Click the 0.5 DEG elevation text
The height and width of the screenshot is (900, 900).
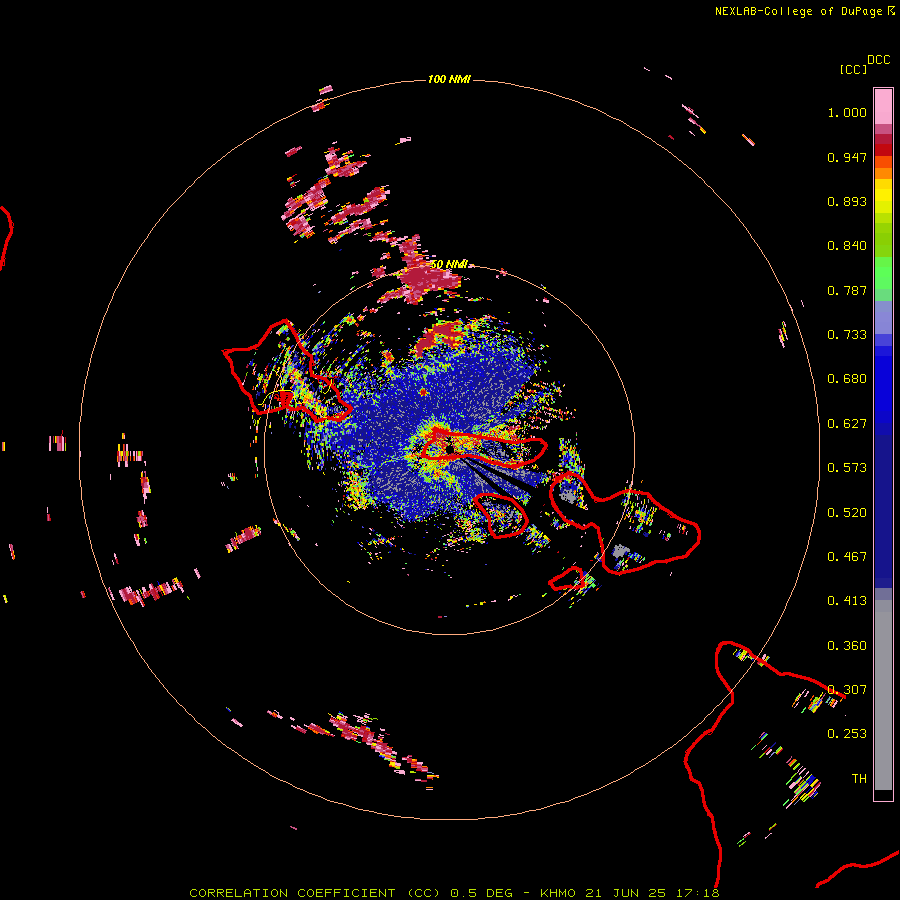coord(481,893)
